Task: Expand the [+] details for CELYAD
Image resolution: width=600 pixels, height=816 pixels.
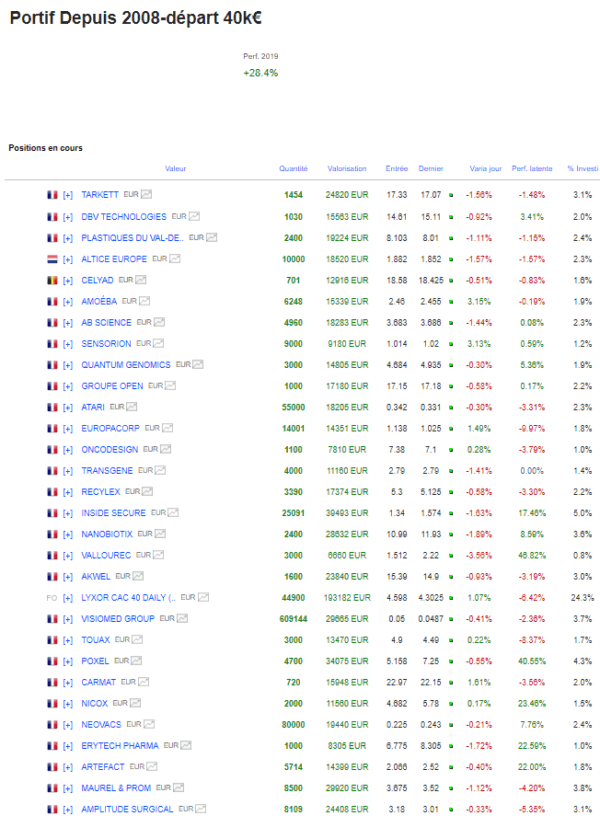Action: (x=68, y=280)
